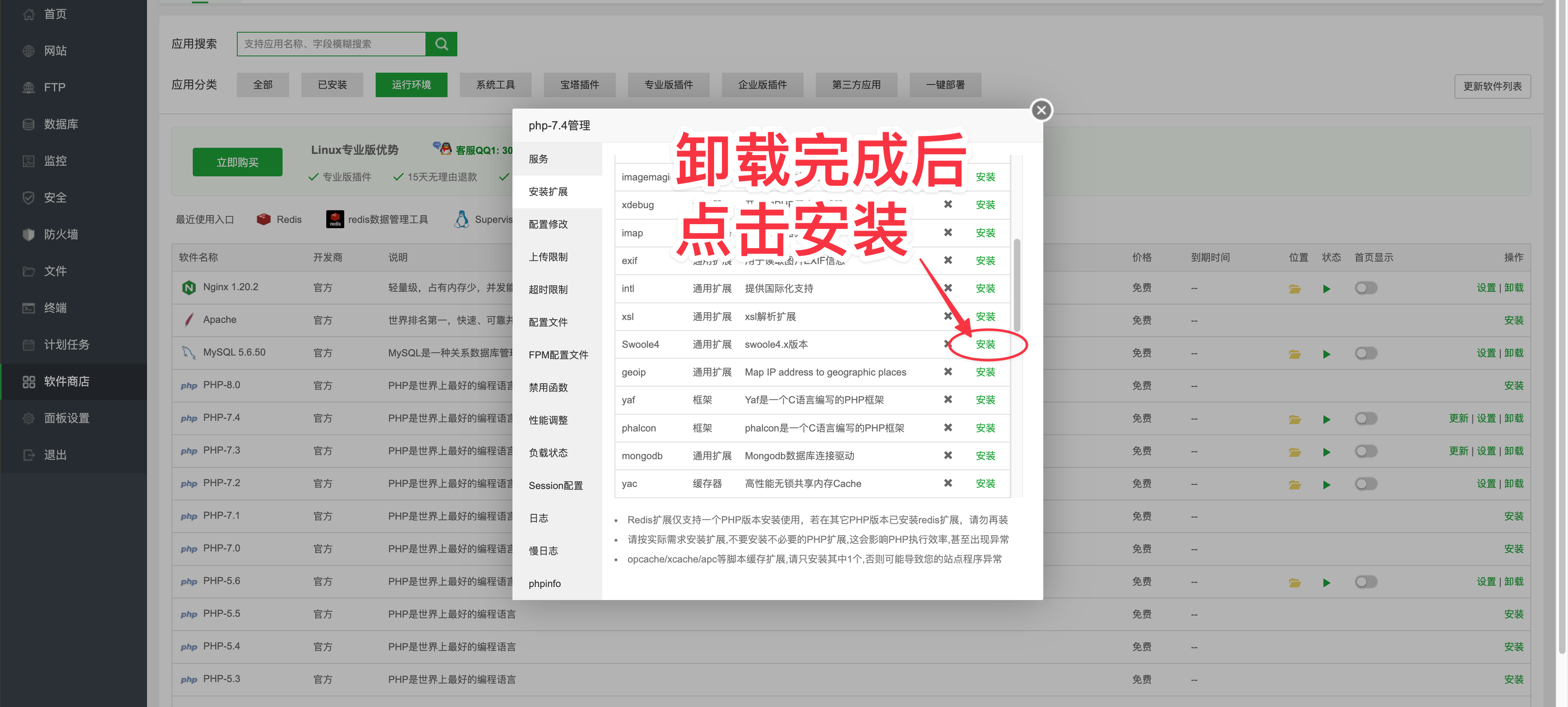Screen dimensions: 1568x707
Task: Toggle homepage display for PHP-5.6
Action: tap(1365, 582)
